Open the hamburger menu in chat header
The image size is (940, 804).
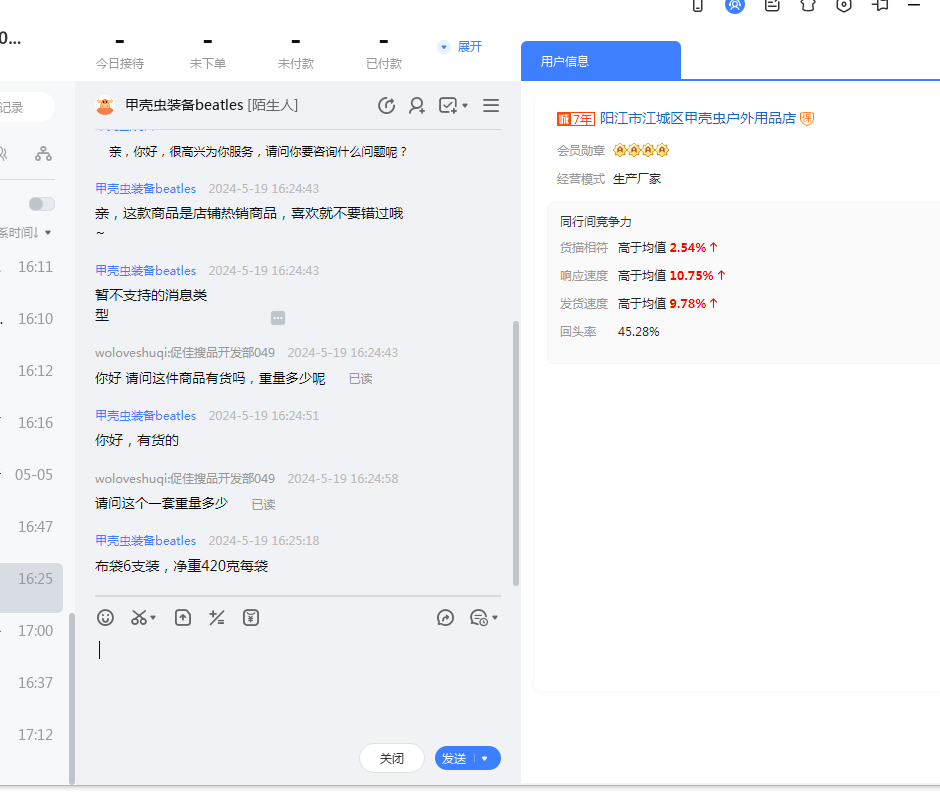coord(491,106)
